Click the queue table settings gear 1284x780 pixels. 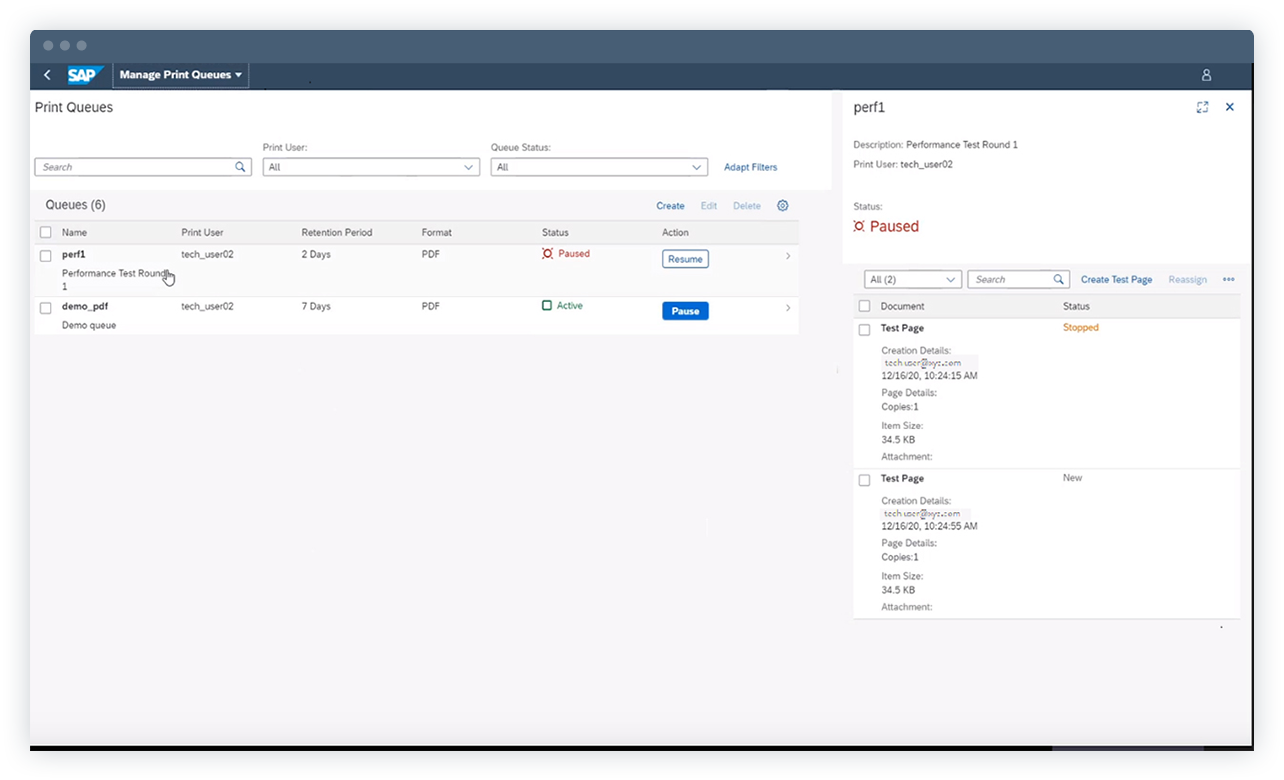click(x=783, y=206)
